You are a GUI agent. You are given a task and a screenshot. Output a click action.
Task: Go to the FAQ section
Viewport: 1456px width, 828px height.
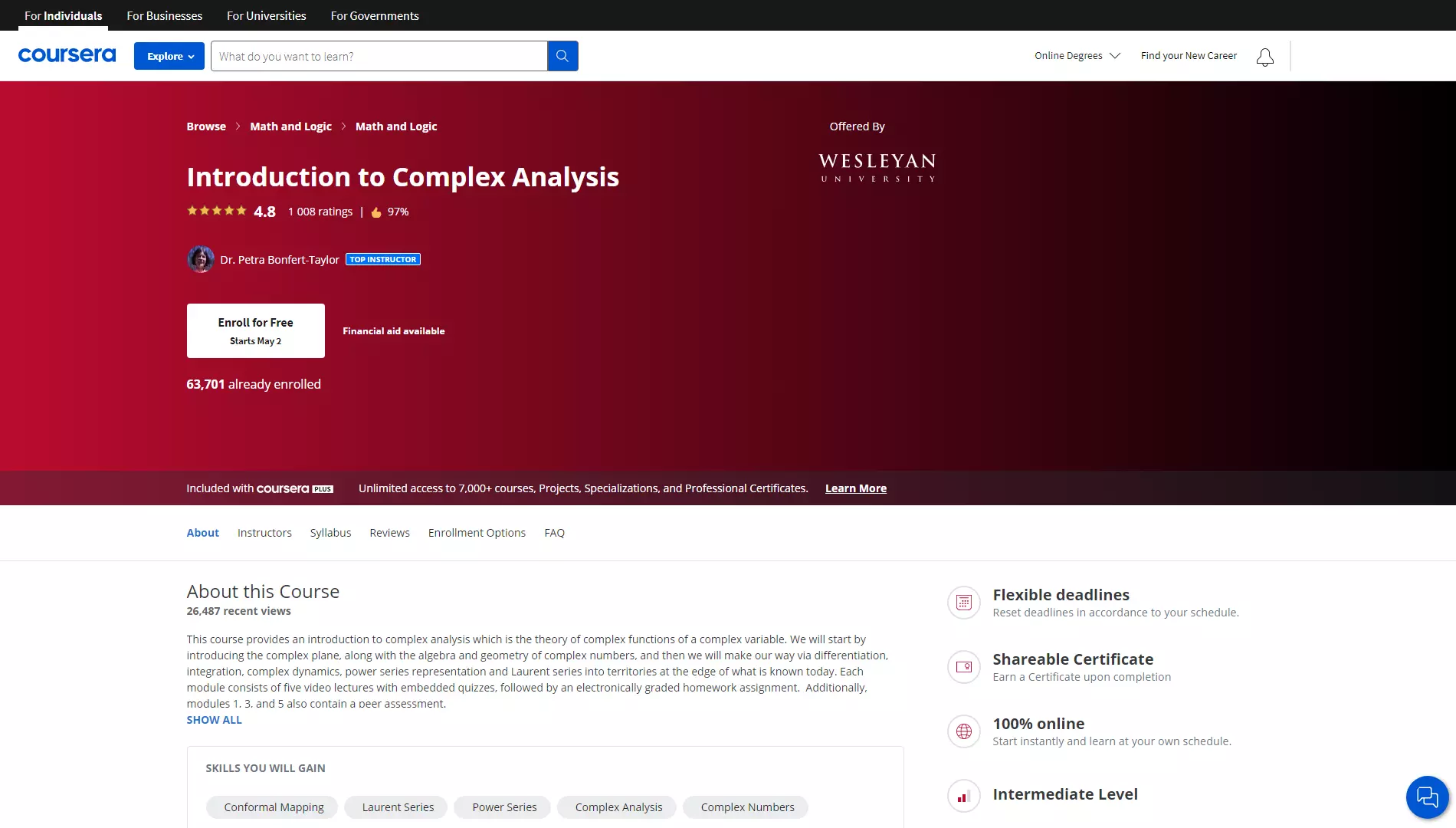click(x=554, y=533)
